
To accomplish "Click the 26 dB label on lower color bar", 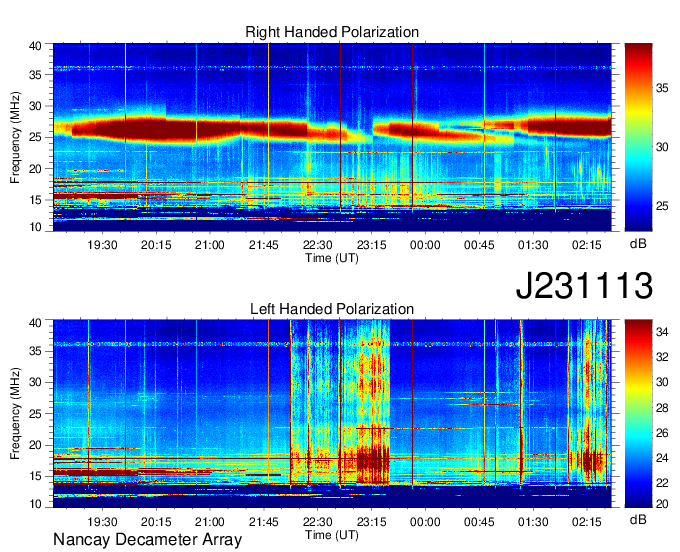I will click(x=662, y=432).
